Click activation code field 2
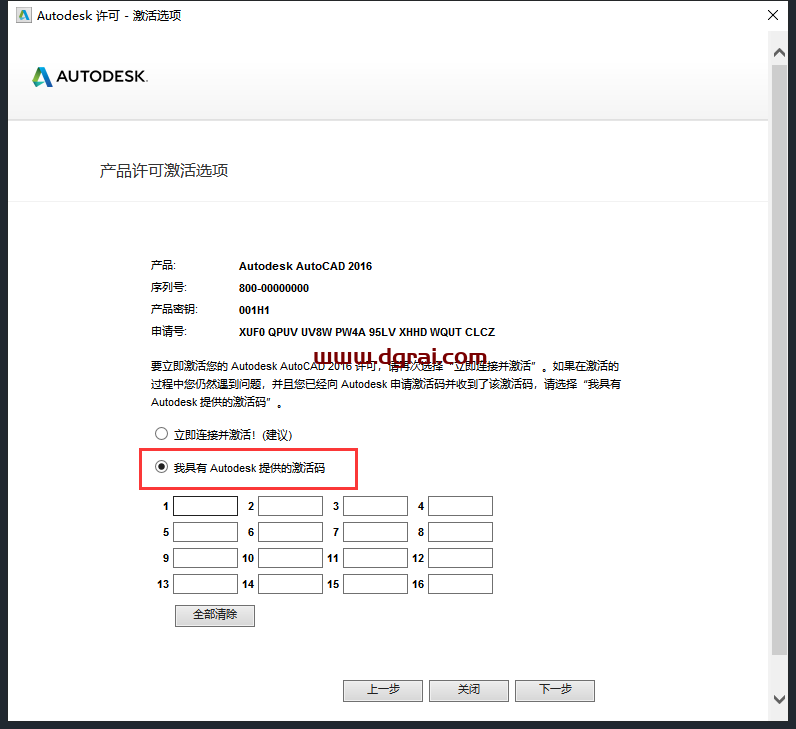Viewport: 796px width, 729px height. coord(290,506)
